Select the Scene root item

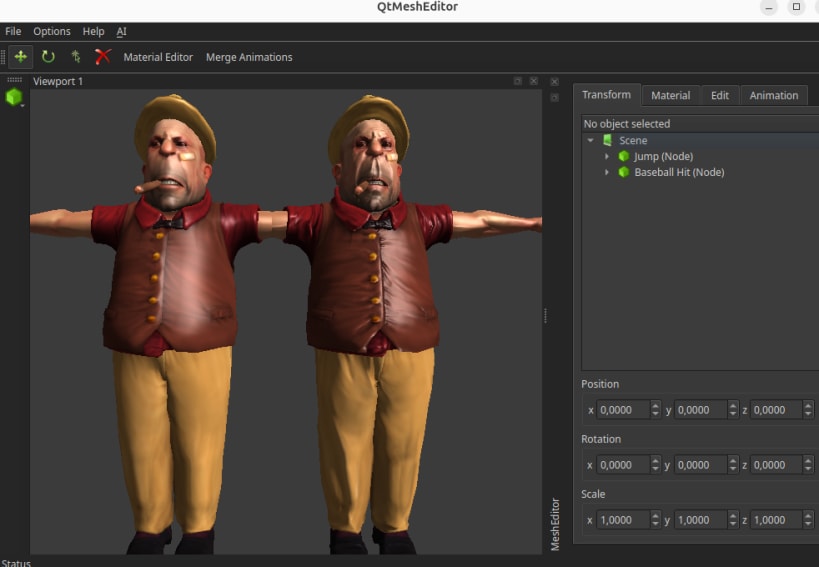point(633,140)
